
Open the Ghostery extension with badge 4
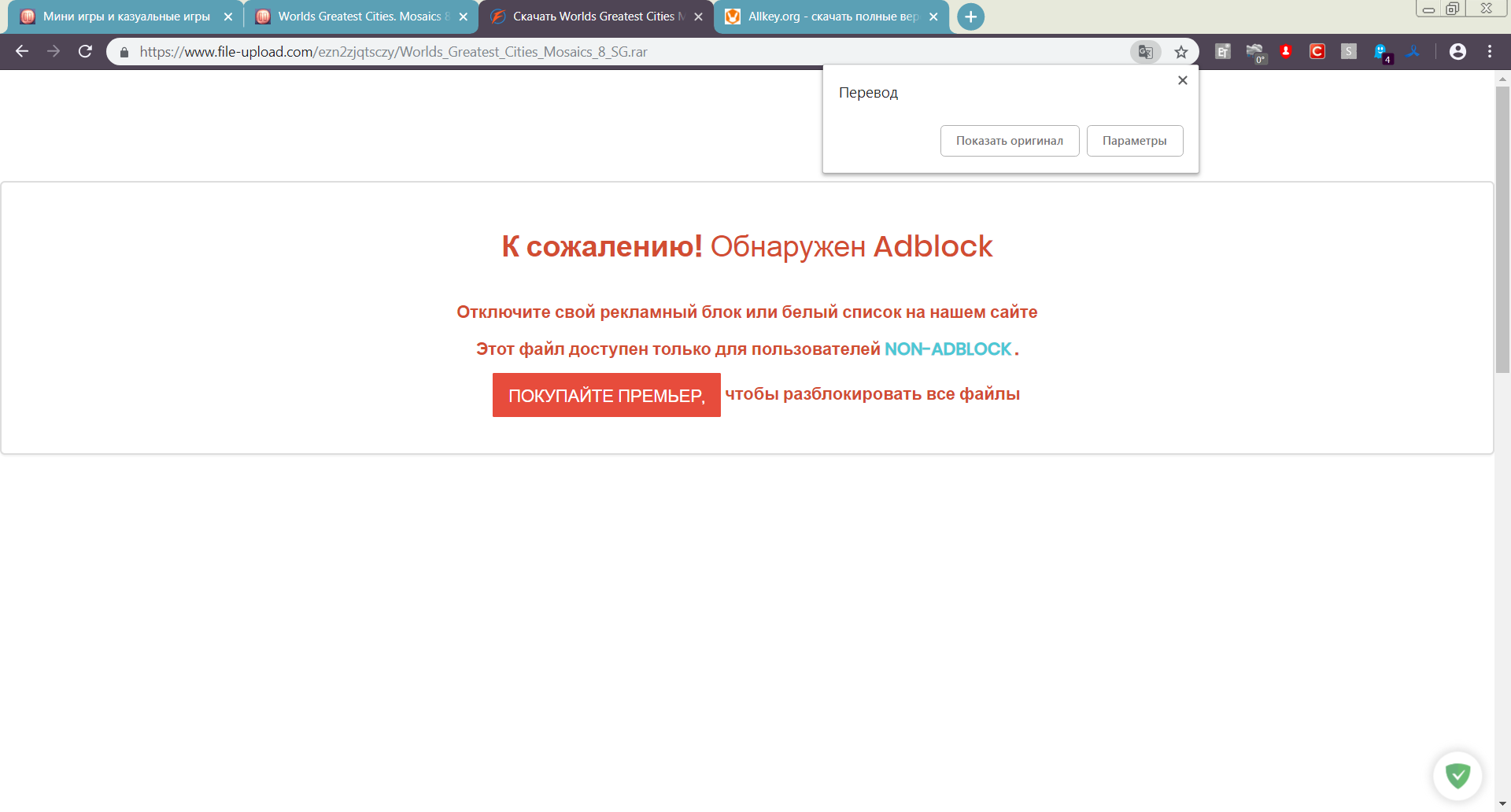click(x=1382, y=53)
